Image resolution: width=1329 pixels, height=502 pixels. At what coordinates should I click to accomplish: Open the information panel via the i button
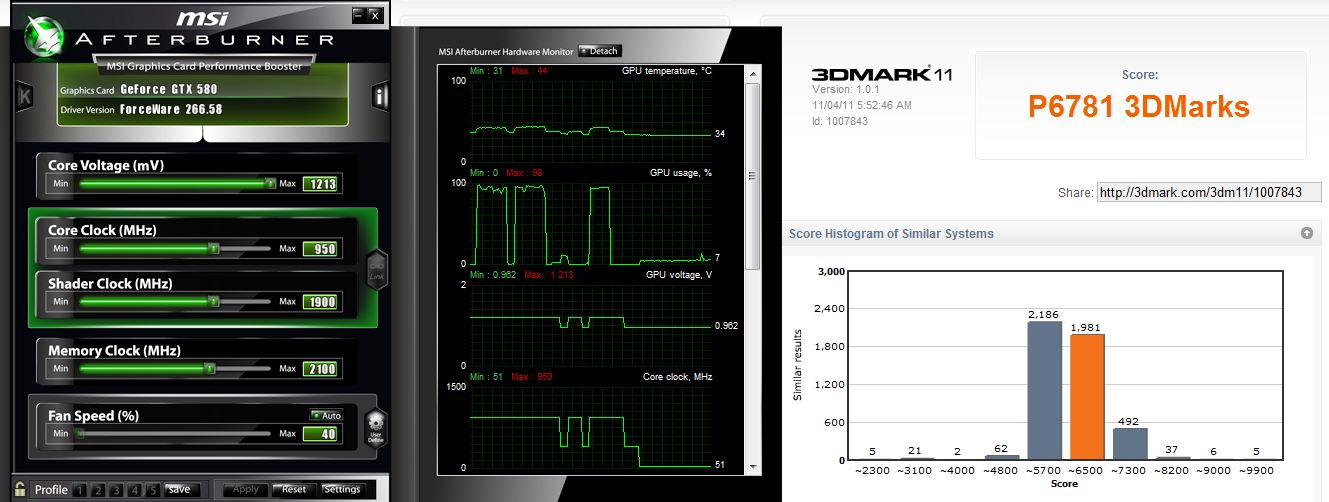pyautogui.click(x=381, y=96)
